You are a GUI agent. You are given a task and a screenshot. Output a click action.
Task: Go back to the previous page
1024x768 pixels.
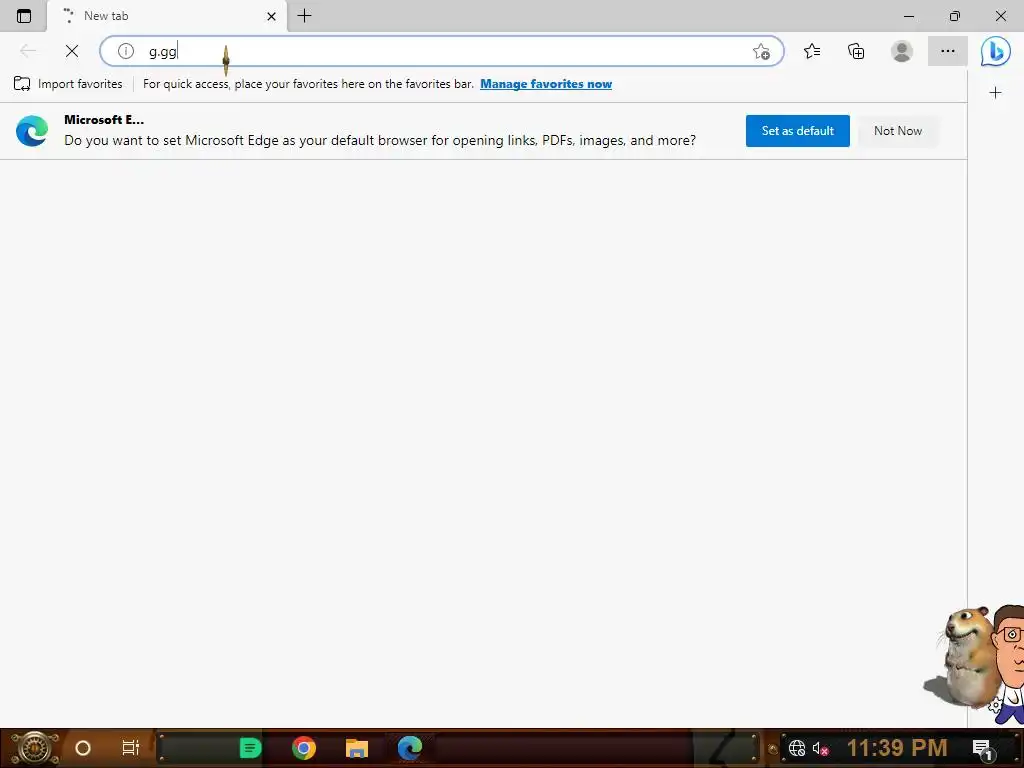point(28,51)
